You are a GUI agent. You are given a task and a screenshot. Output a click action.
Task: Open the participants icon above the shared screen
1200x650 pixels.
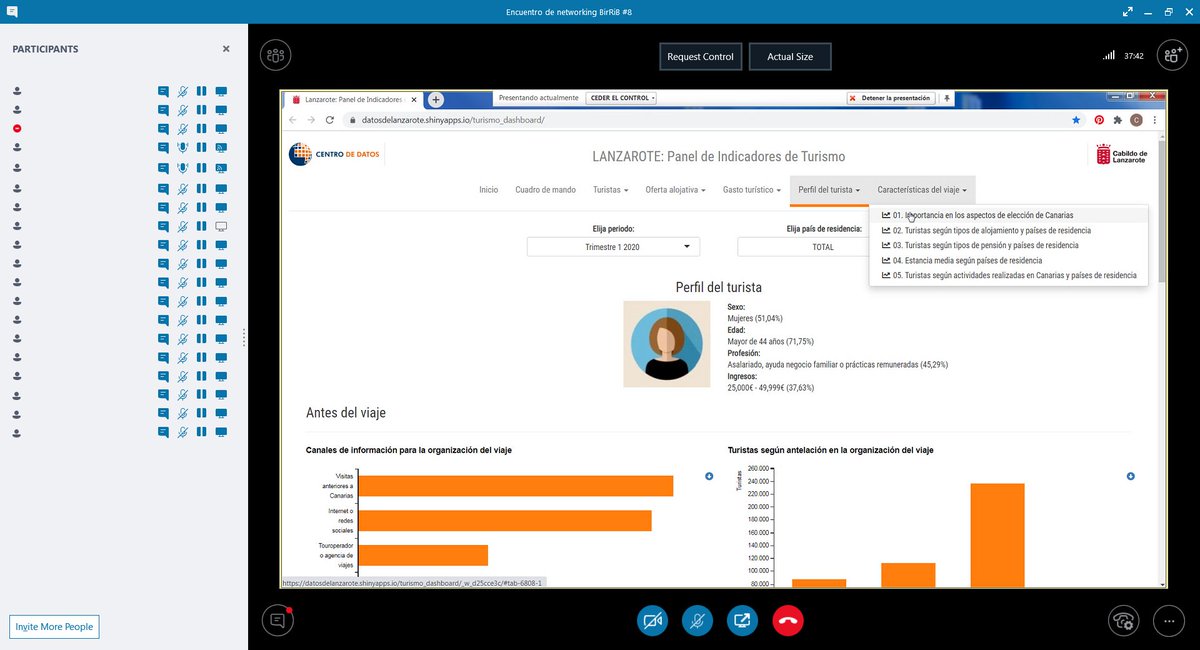[275, 56]
